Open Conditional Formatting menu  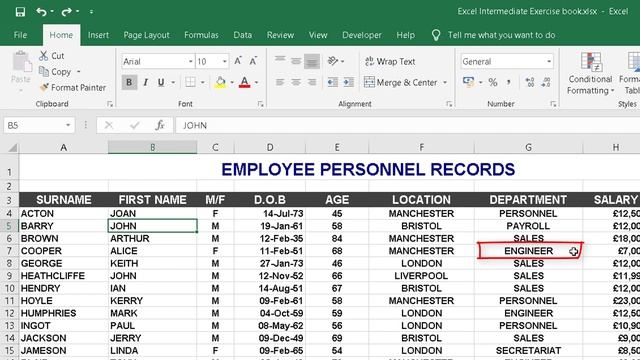coord(590,73)
